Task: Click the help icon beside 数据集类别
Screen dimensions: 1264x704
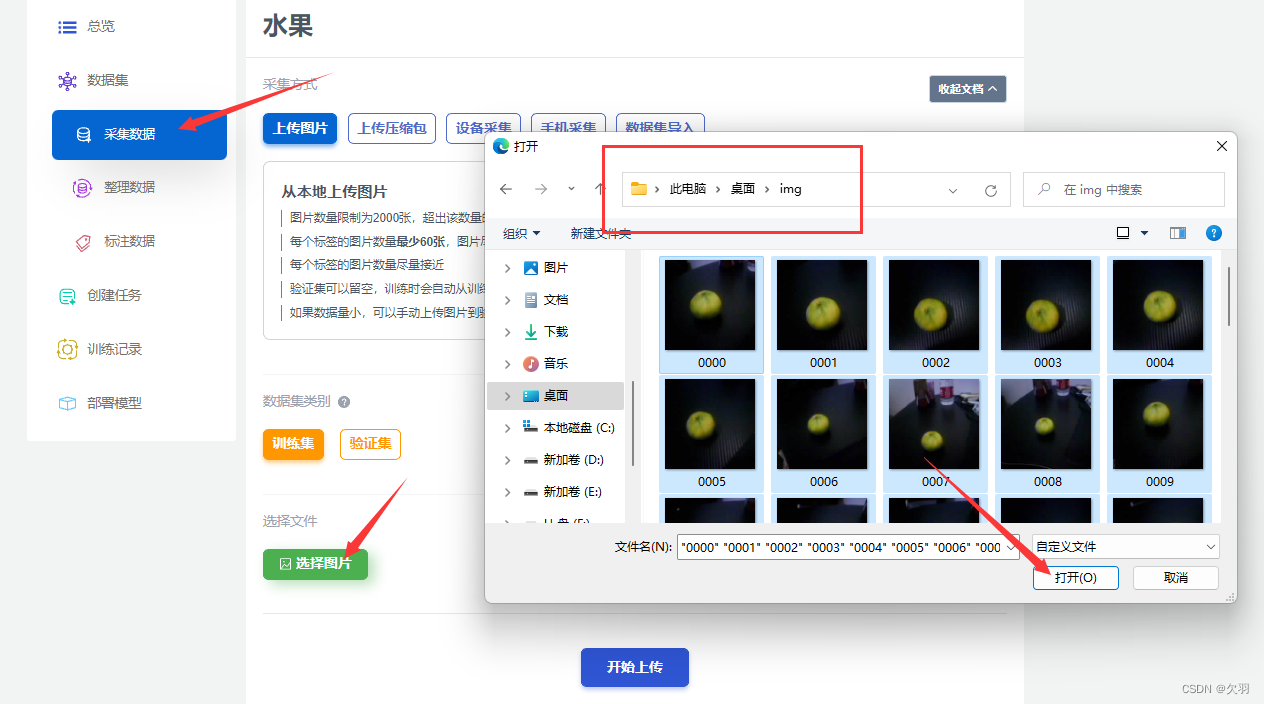Action: 344,402
